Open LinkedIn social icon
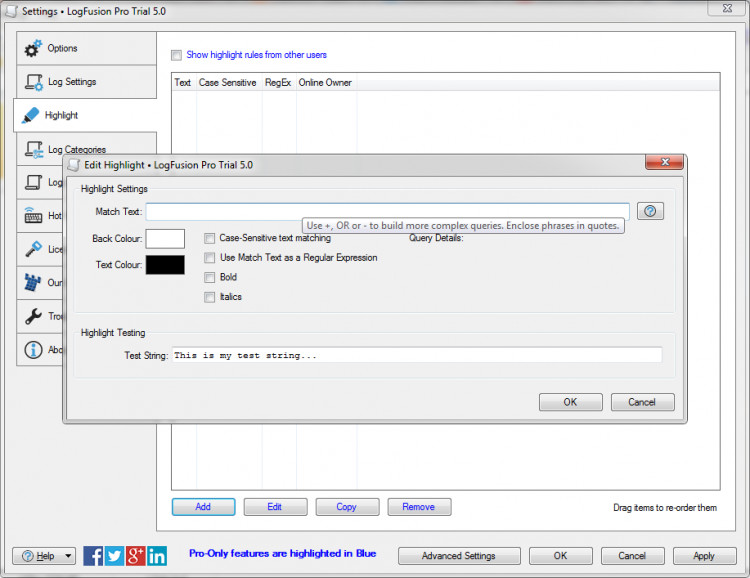 pyautogui.click(x=157, y=556)
